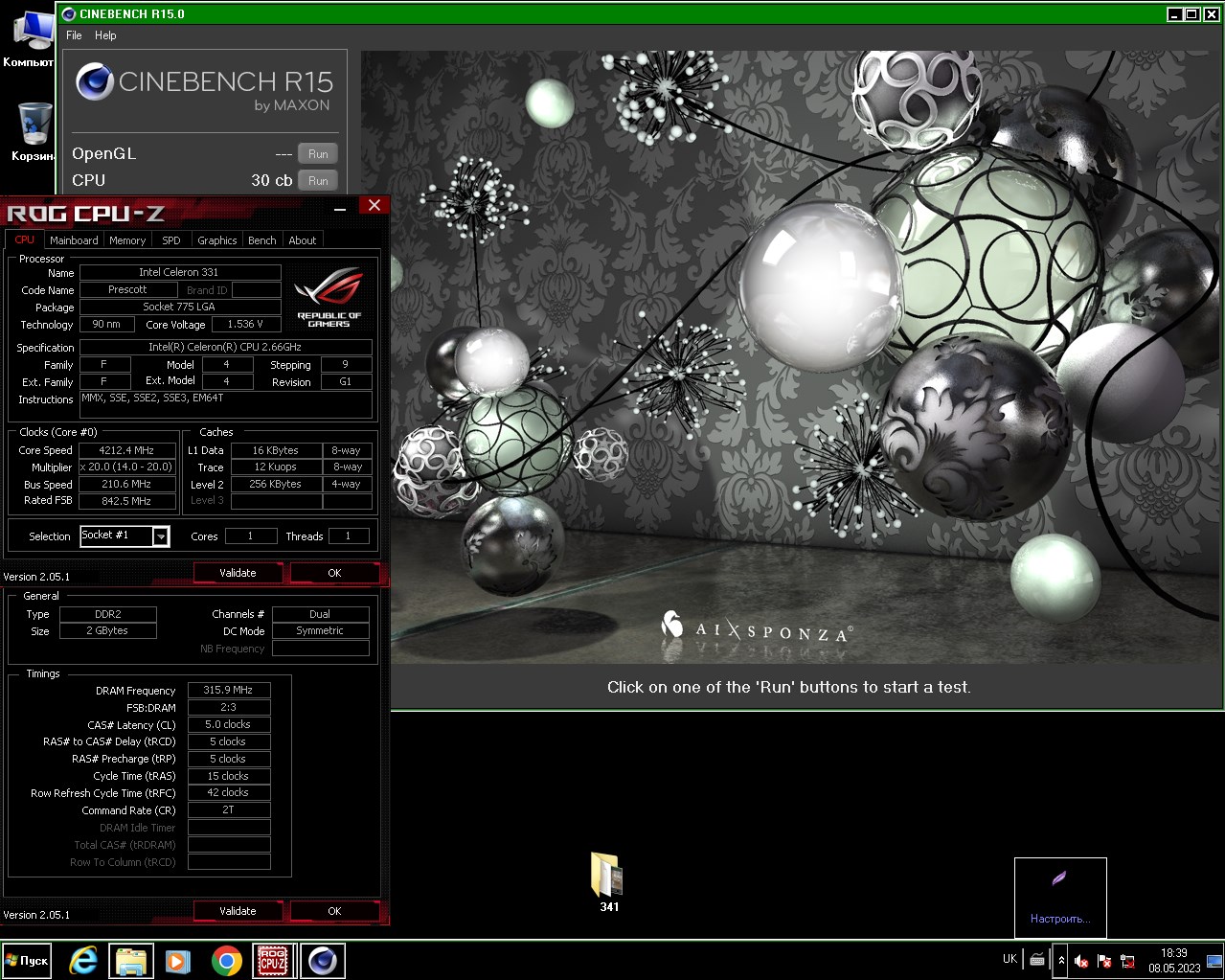Click the UK language indicator
Viewport: 1225px width, 980px height.
click(1009, 959)
